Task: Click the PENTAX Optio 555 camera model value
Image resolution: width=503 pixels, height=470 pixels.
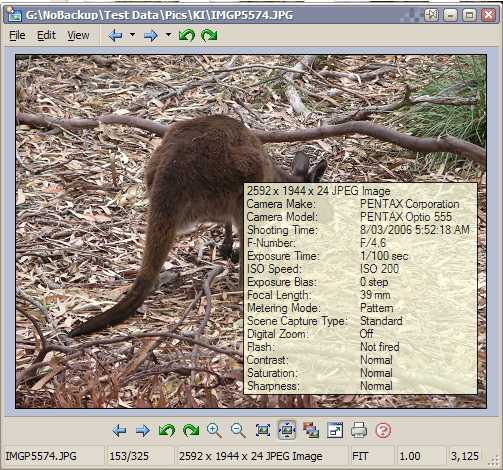Action: (x=406, y=217)
